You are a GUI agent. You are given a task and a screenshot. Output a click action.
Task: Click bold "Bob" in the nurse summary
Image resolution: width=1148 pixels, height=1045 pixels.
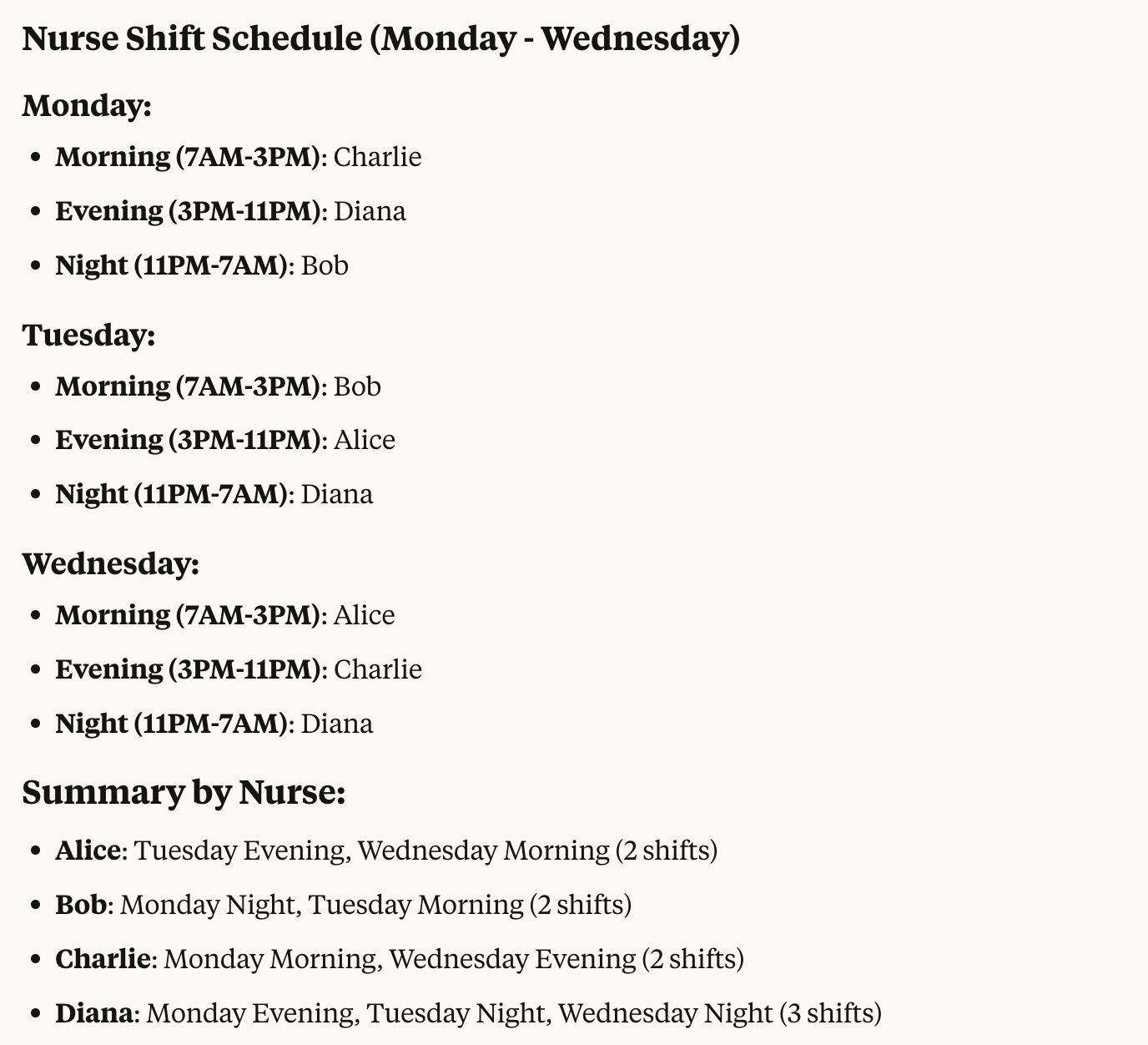click(81, 905)
